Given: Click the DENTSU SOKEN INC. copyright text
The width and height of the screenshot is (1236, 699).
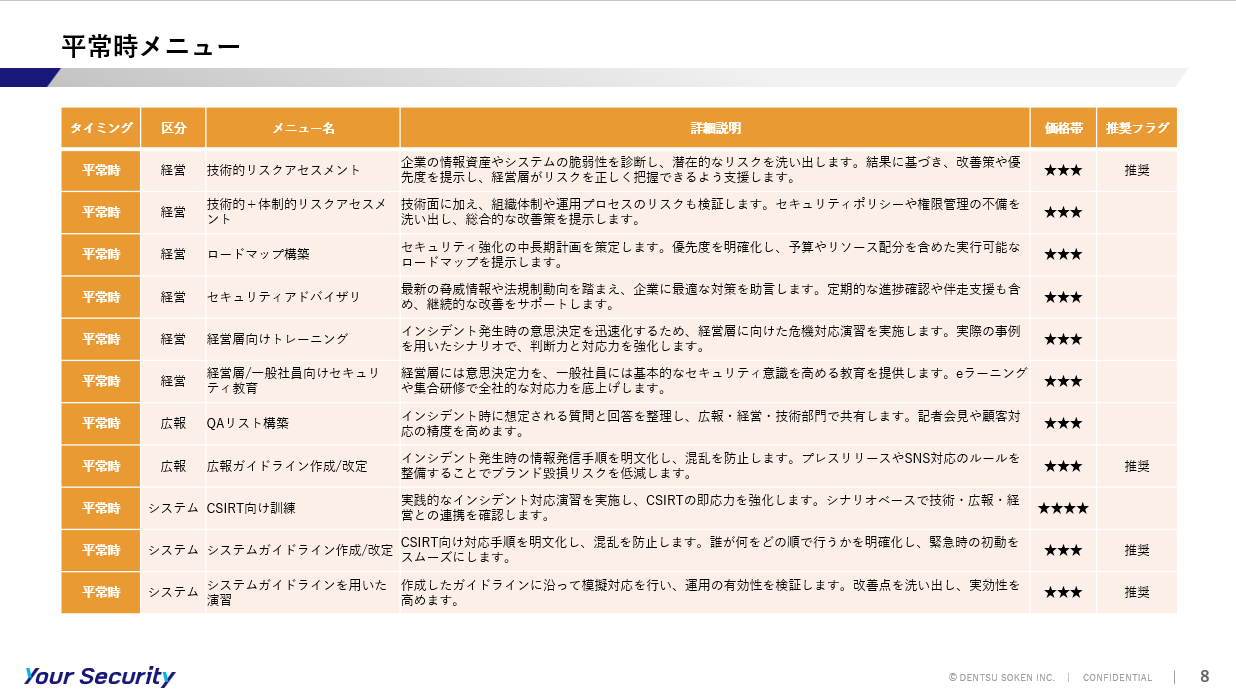Looking at the screenshot, I should click(1001, 677).
